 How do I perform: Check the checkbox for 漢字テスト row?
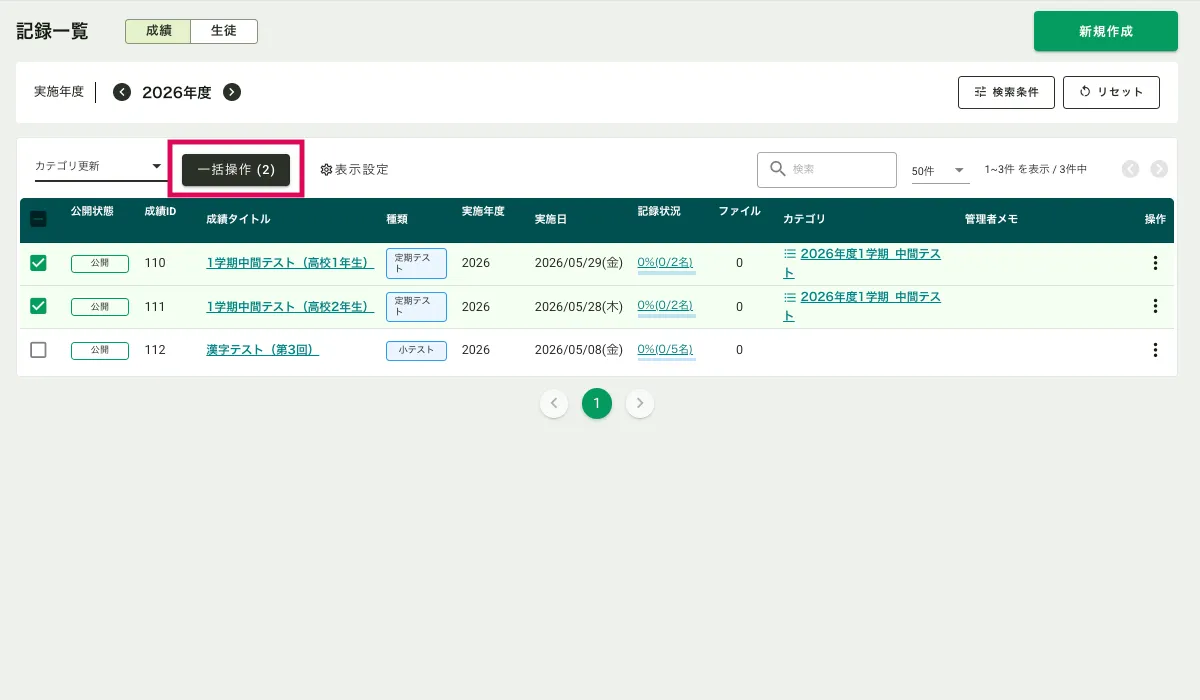(38, 350)
